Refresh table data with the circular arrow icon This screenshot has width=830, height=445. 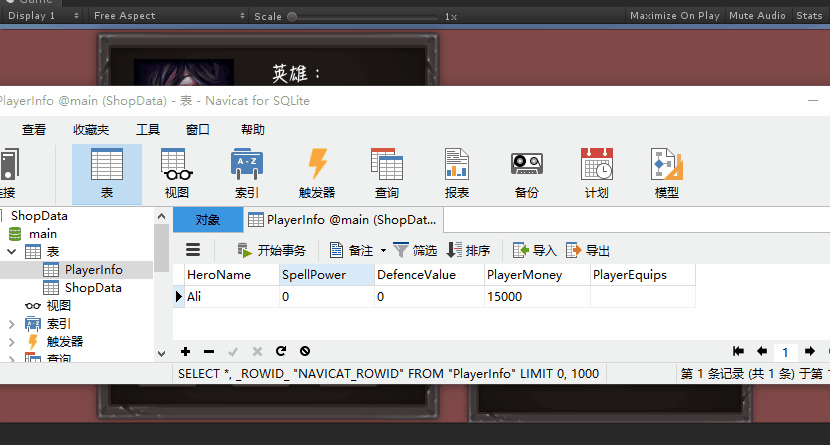coord(281,351)
